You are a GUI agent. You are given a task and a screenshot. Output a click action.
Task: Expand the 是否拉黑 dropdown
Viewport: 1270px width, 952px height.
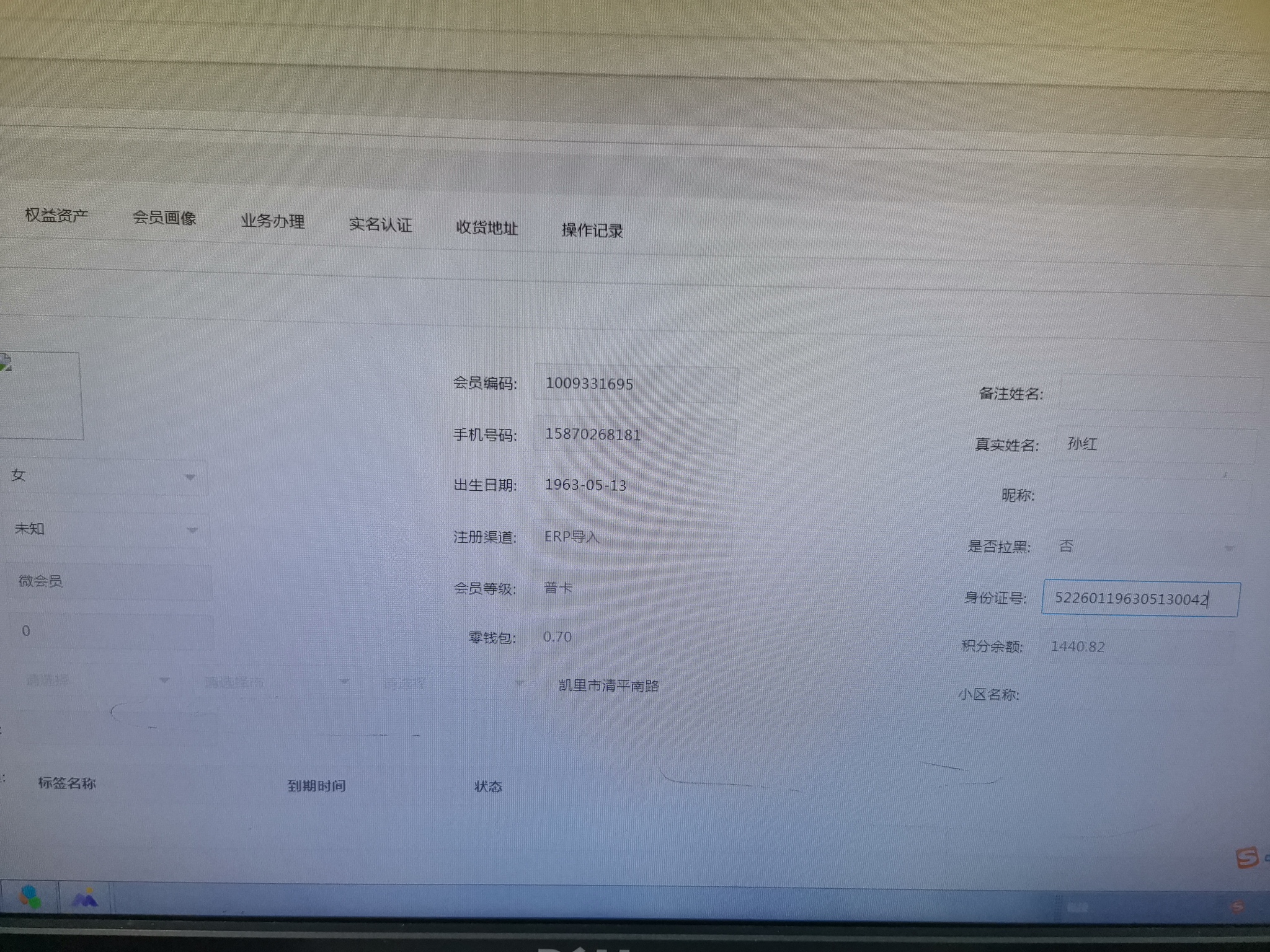pyautogui.click(x=1228, y=549)
